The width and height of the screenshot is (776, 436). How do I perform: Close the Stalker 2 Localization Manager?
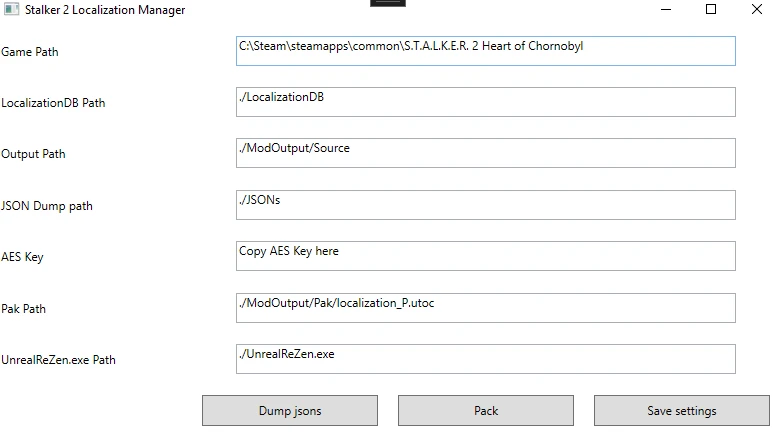coord(757,9)
